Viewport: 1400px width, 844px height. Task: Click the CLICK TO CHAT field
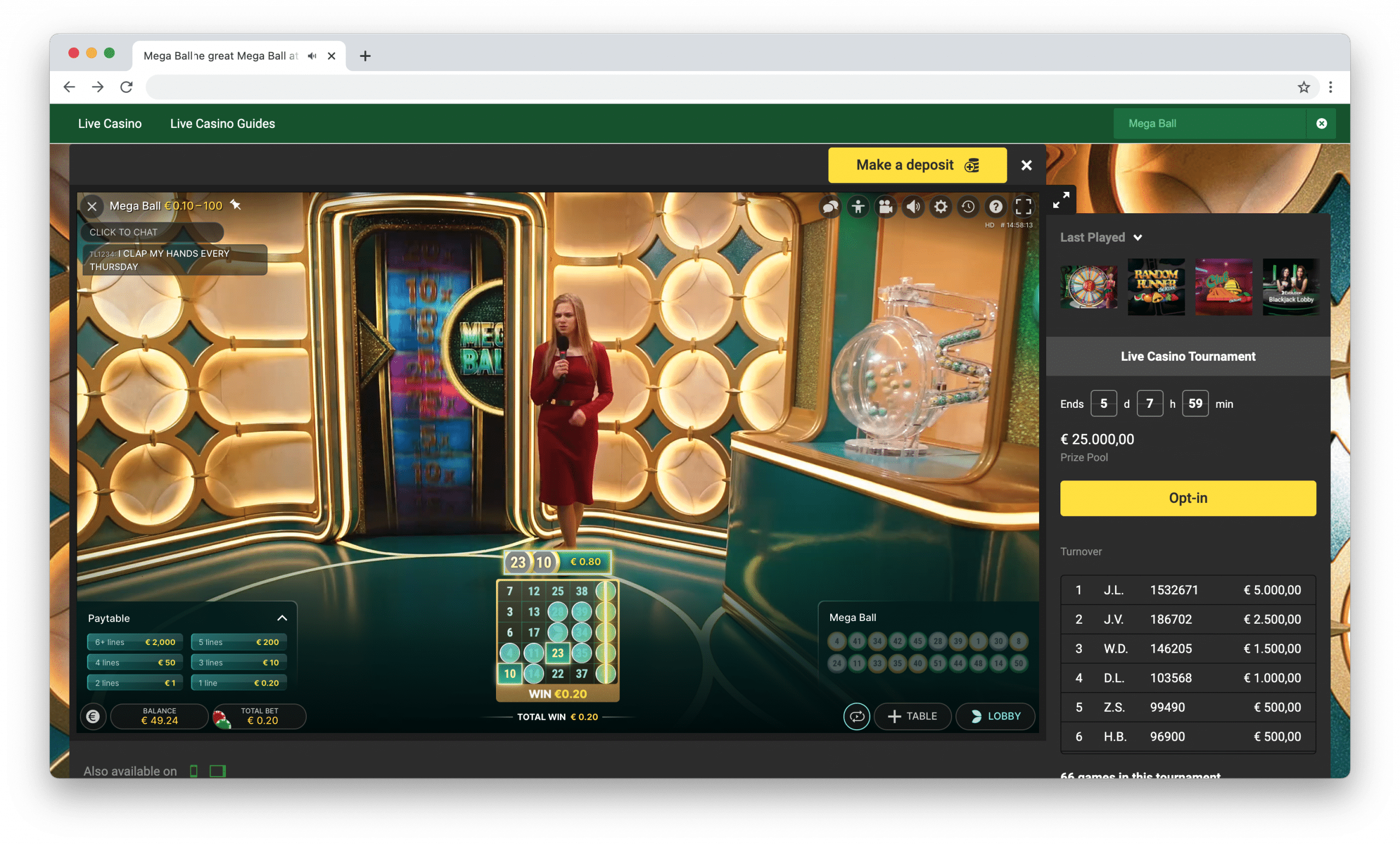[152, 232]
